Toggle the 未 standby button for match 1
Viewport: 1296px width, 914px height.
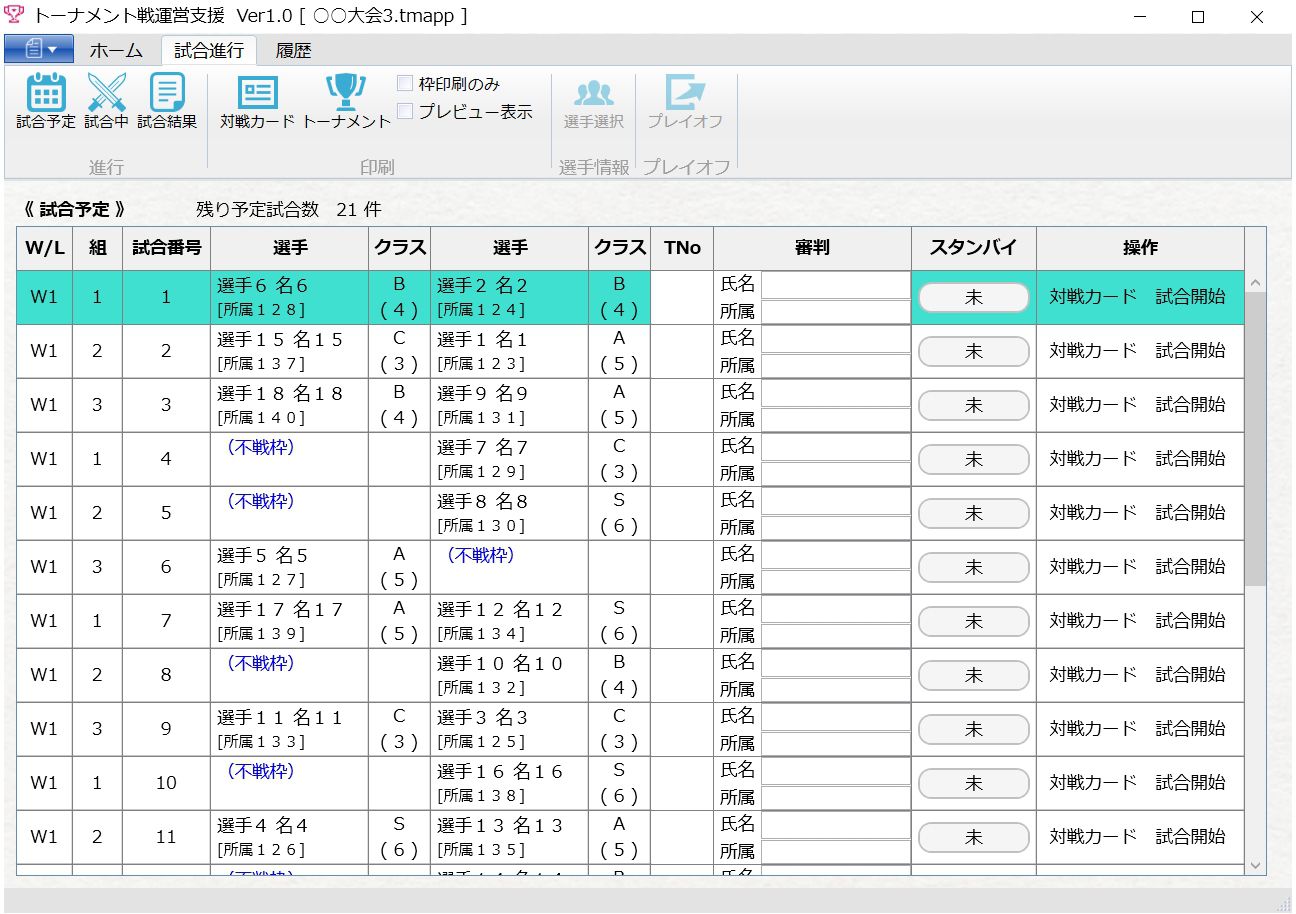click(973, 297)
